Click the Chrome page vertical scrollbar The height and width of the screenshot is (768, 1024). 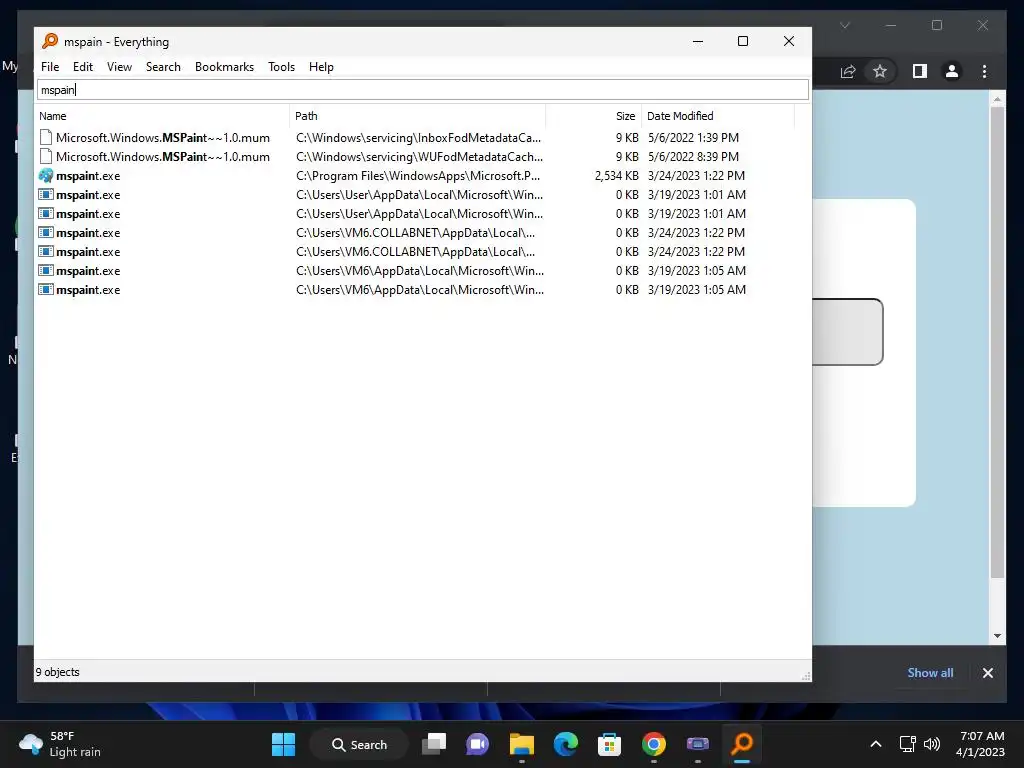click(997, 342)
